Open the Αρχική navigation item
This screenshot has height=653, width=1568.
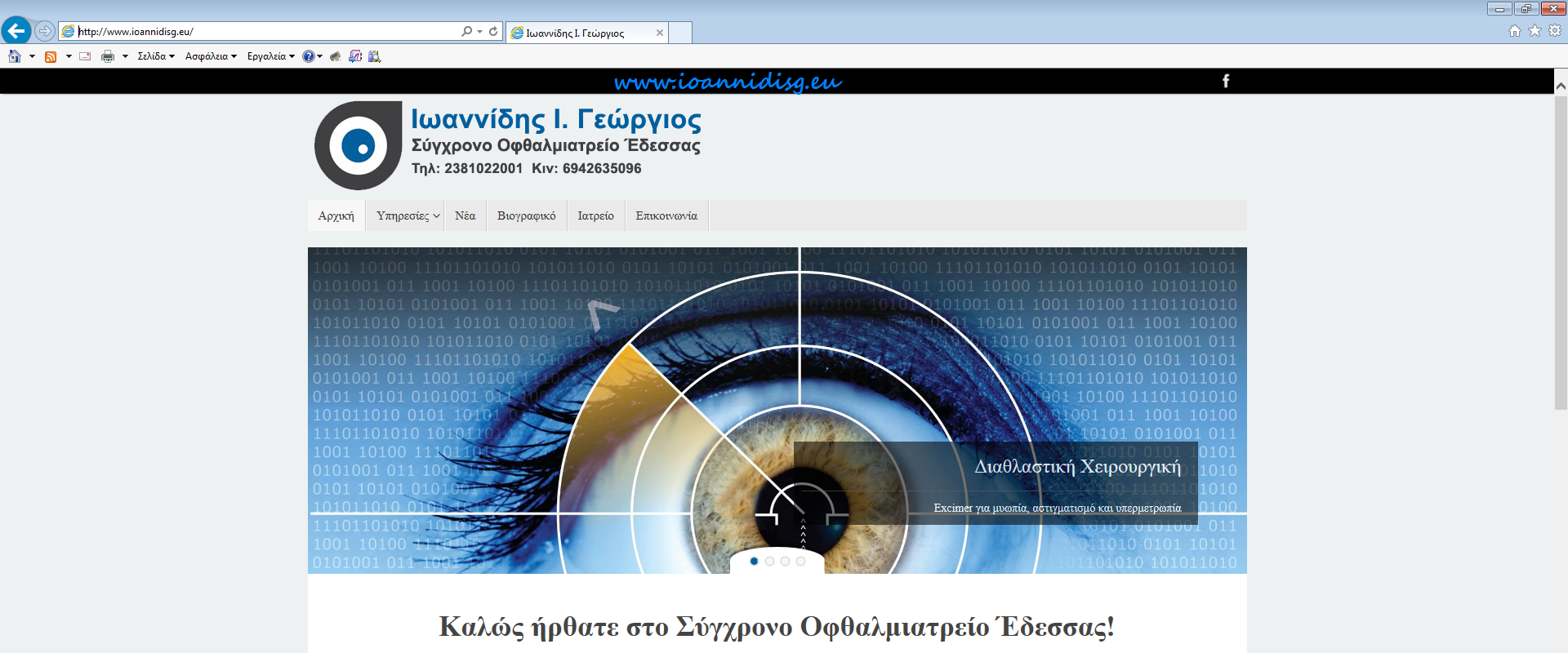pos(336,215)
